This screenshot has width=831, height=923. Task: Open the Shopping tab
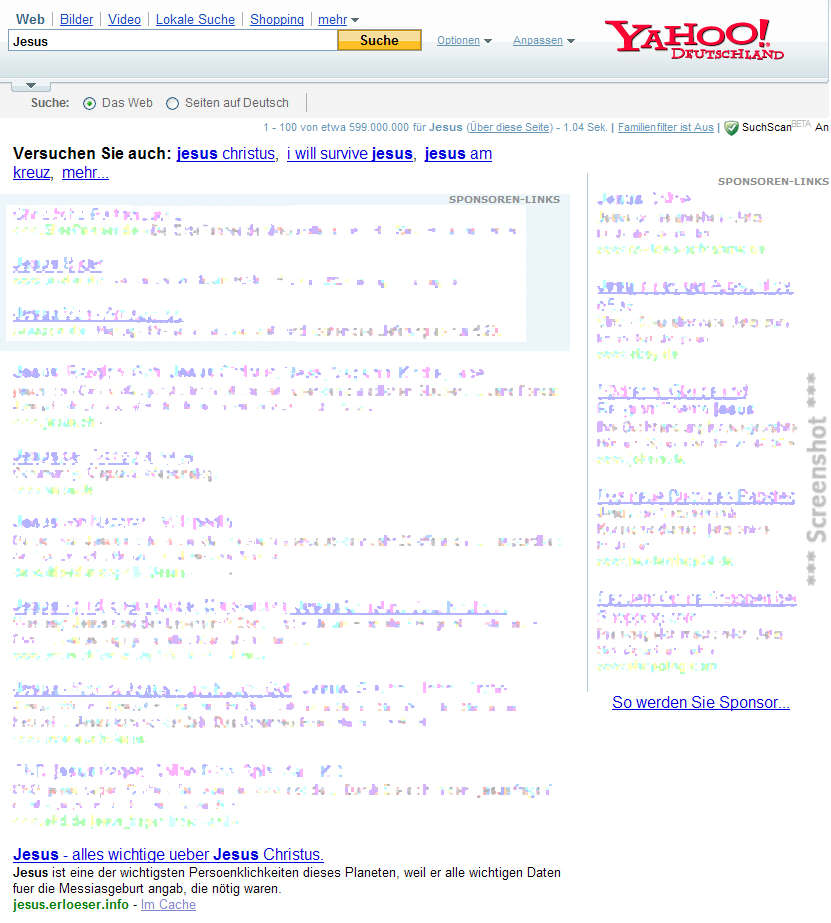pyautogui.click(x=277, y=19)
